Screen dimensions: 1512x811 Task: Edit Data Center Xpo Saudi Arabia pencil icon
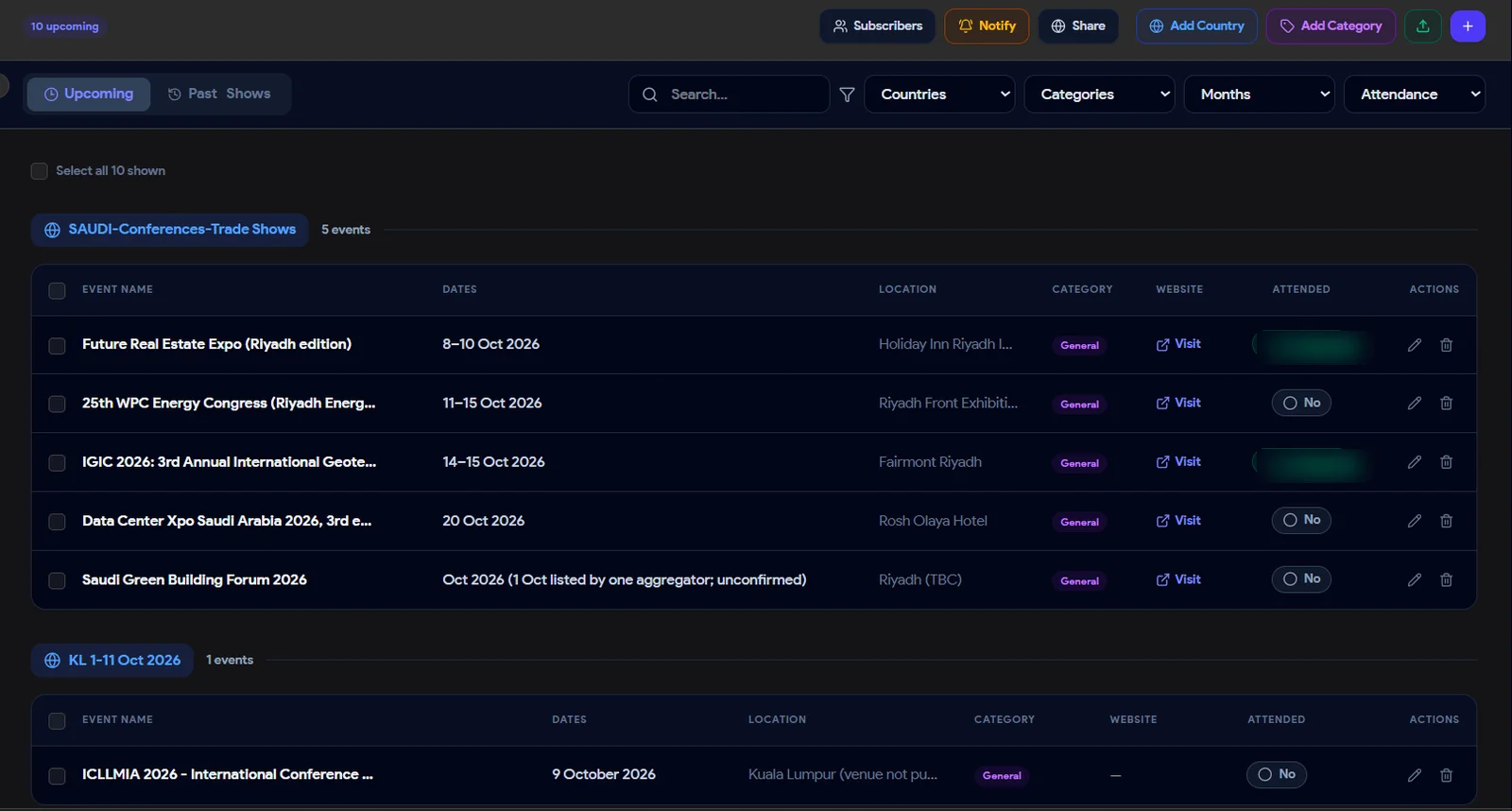1414,521
